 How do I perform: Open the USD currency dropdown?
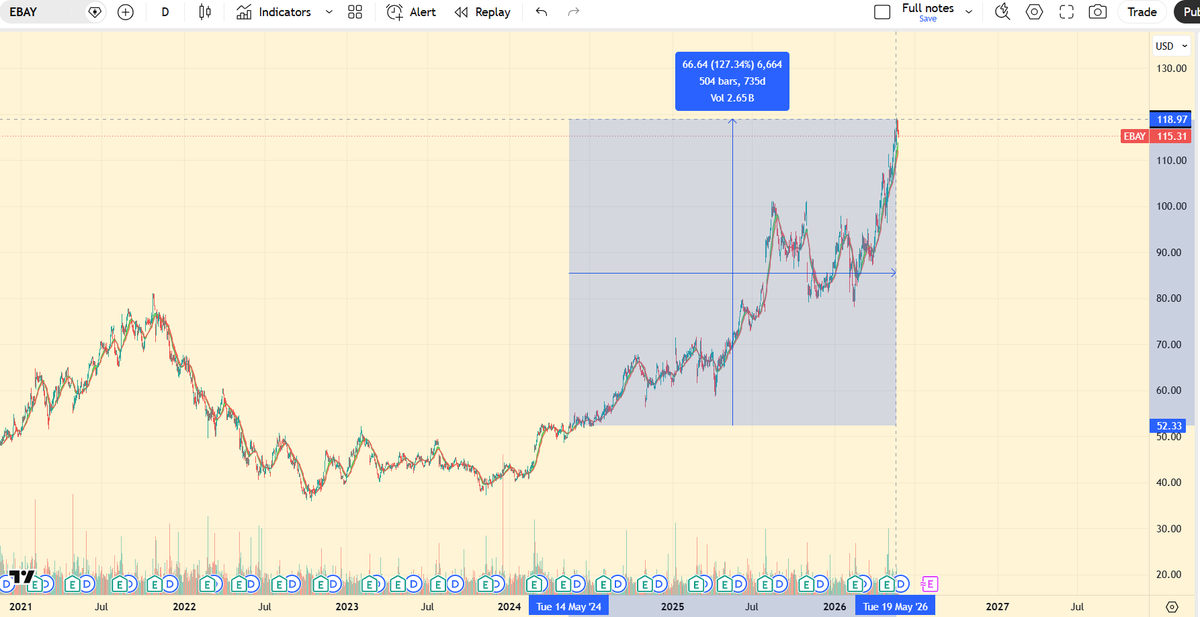click(1169, 46)
